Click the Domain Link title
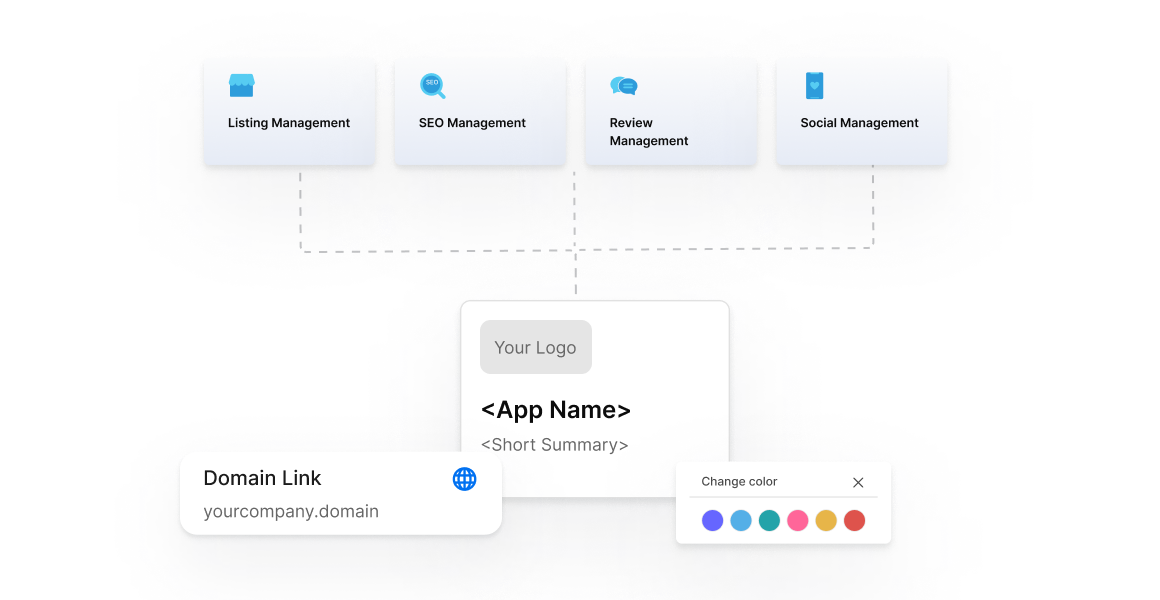 coord(262,478)
